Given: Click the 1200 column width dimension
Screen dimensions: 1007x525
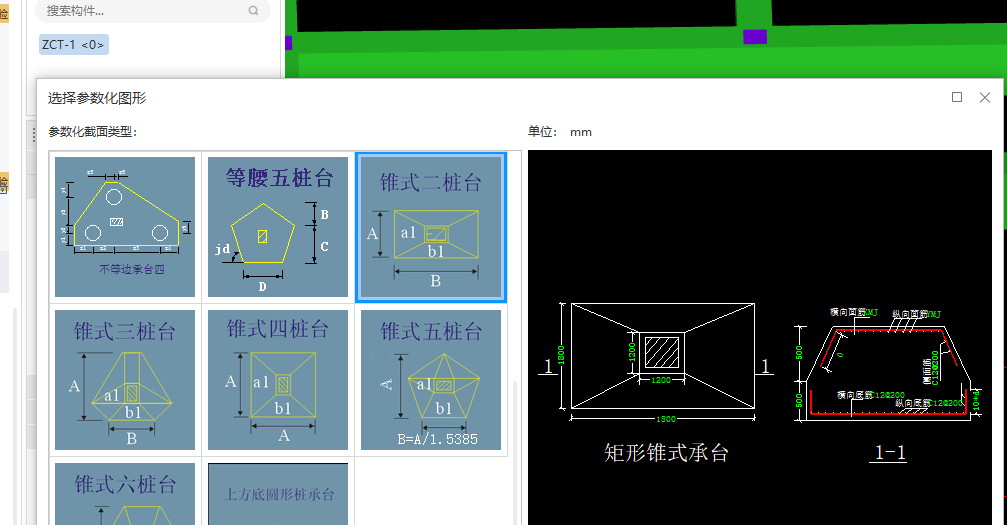Looking at the screenshot, I should click(661, 380).
